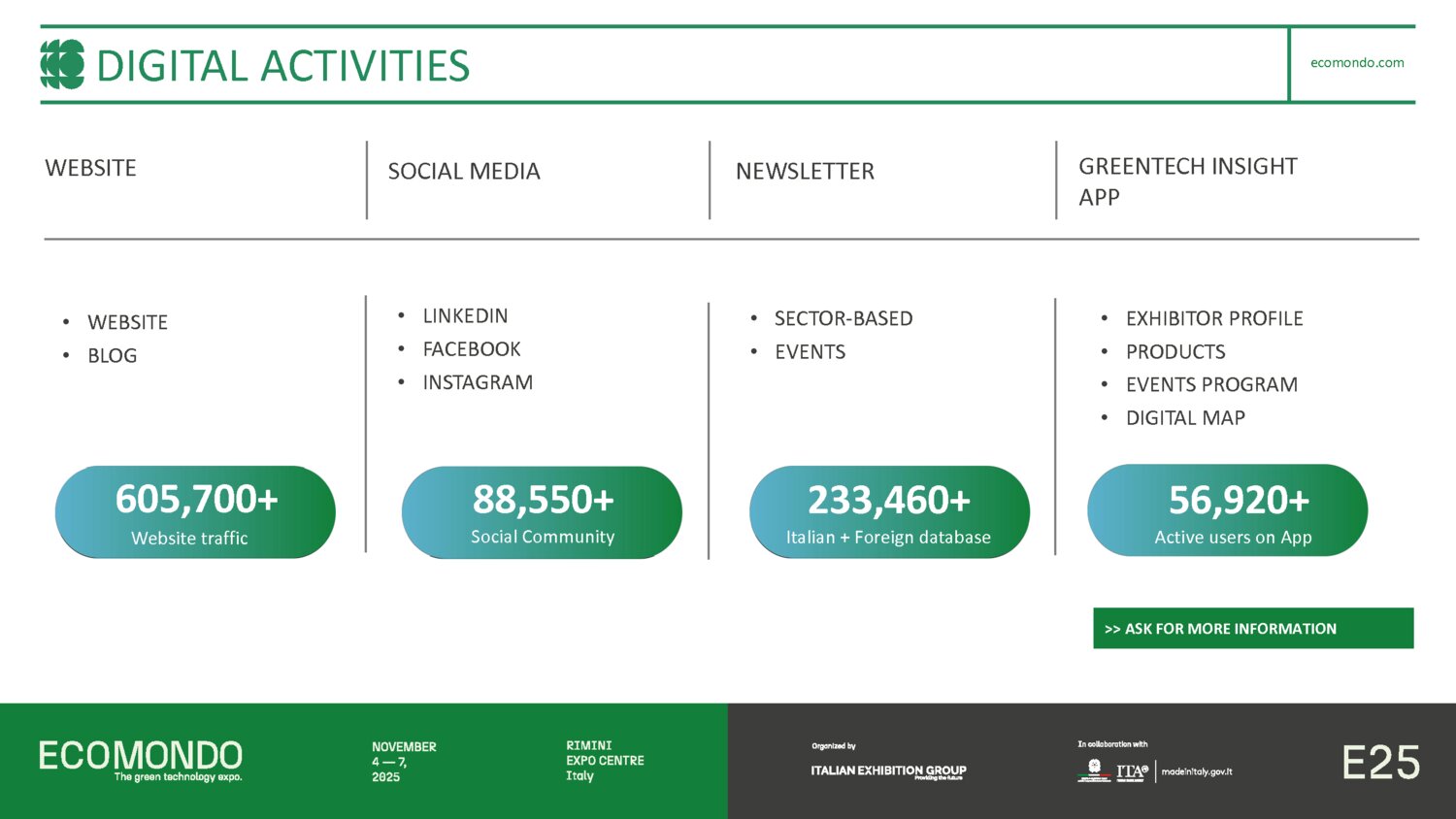This screenshot has height=819, width=1456.
Task: Select the SOCIAL MEDIA column heading
Action: click(464, 171)
